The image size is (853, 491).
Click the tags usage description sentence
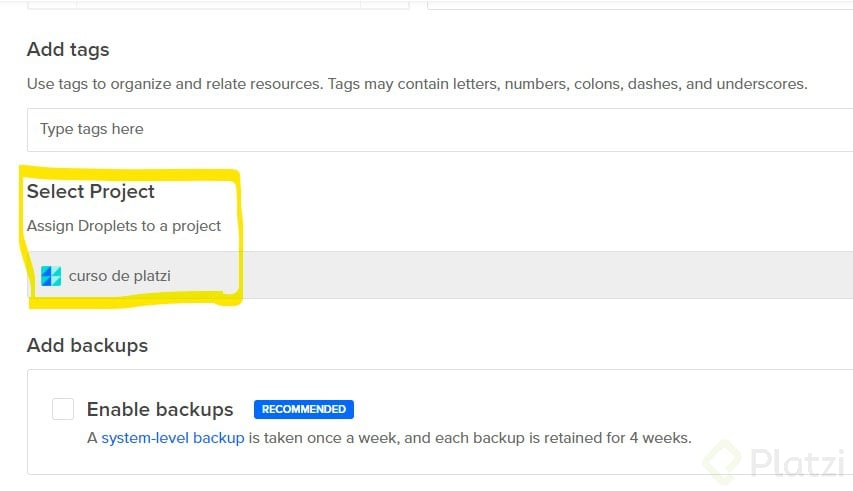tap(417, 84)
